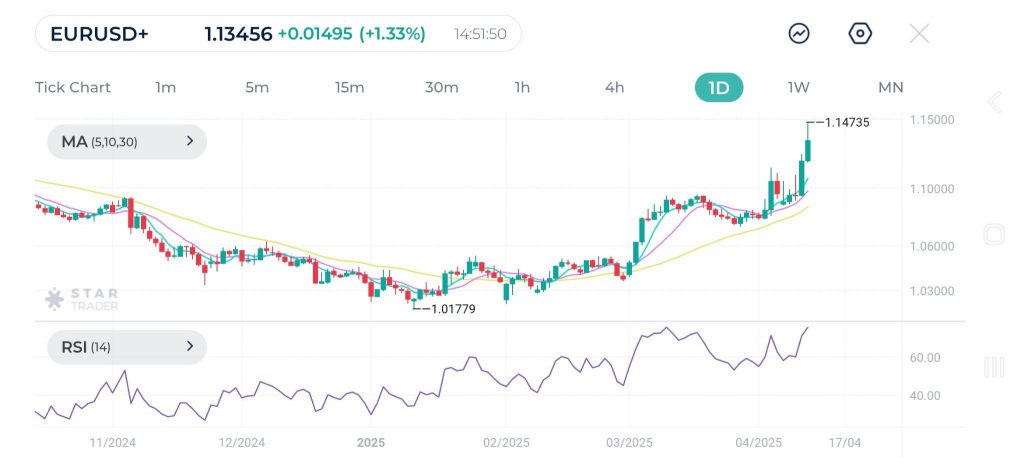1024x473 pixels.
Task: Tap the Android recent apps icon
Action: click(x=994, y=367)
